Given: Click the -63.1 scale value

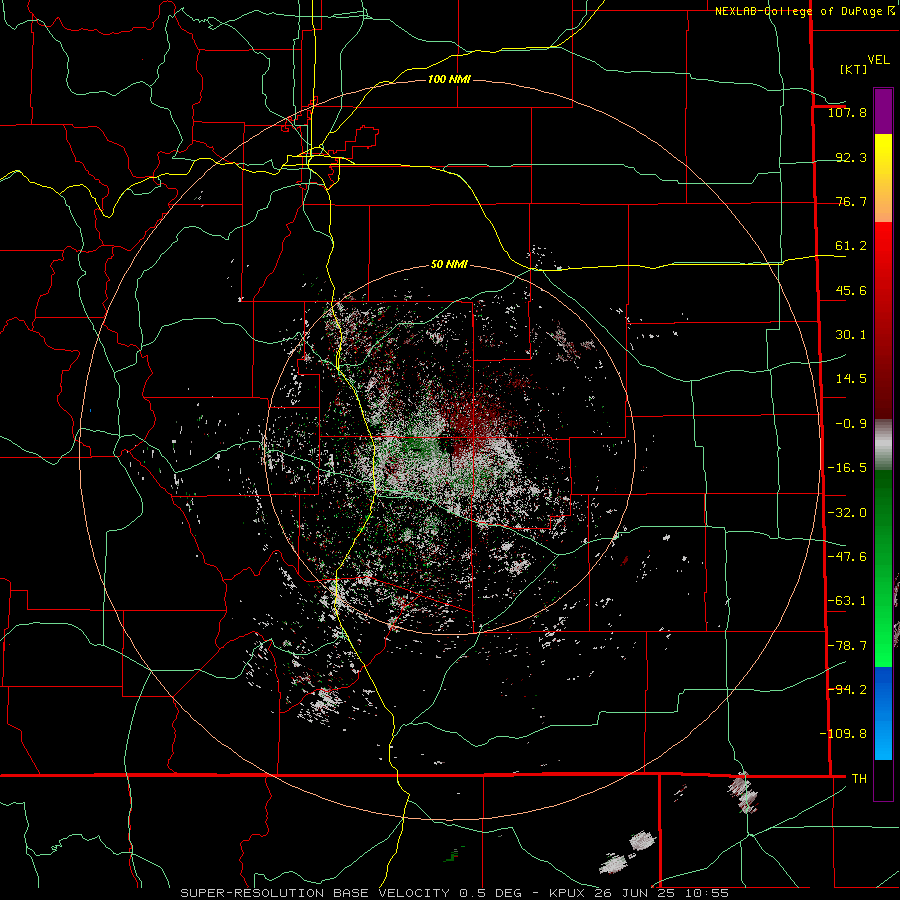Looking at the screenshot, I should (x=847, y=601).
